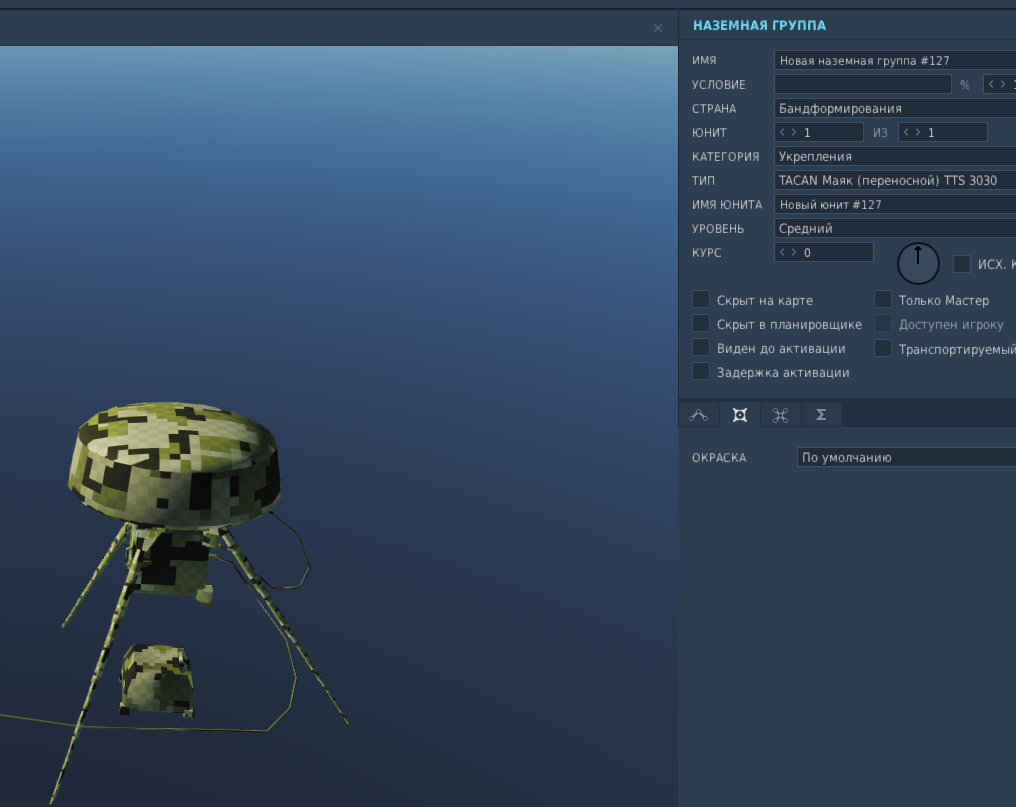Screen dimensions: 1016x807
Task: Check the Только Мастер option
Action: click(x=883, y=299)
